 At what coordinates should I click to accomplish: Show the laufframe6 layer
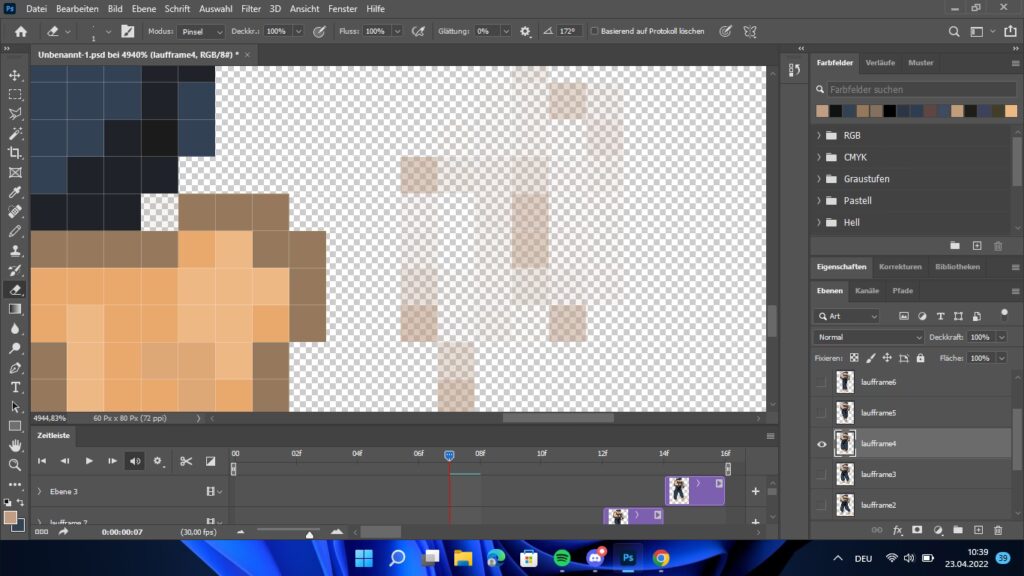(822, 382)
